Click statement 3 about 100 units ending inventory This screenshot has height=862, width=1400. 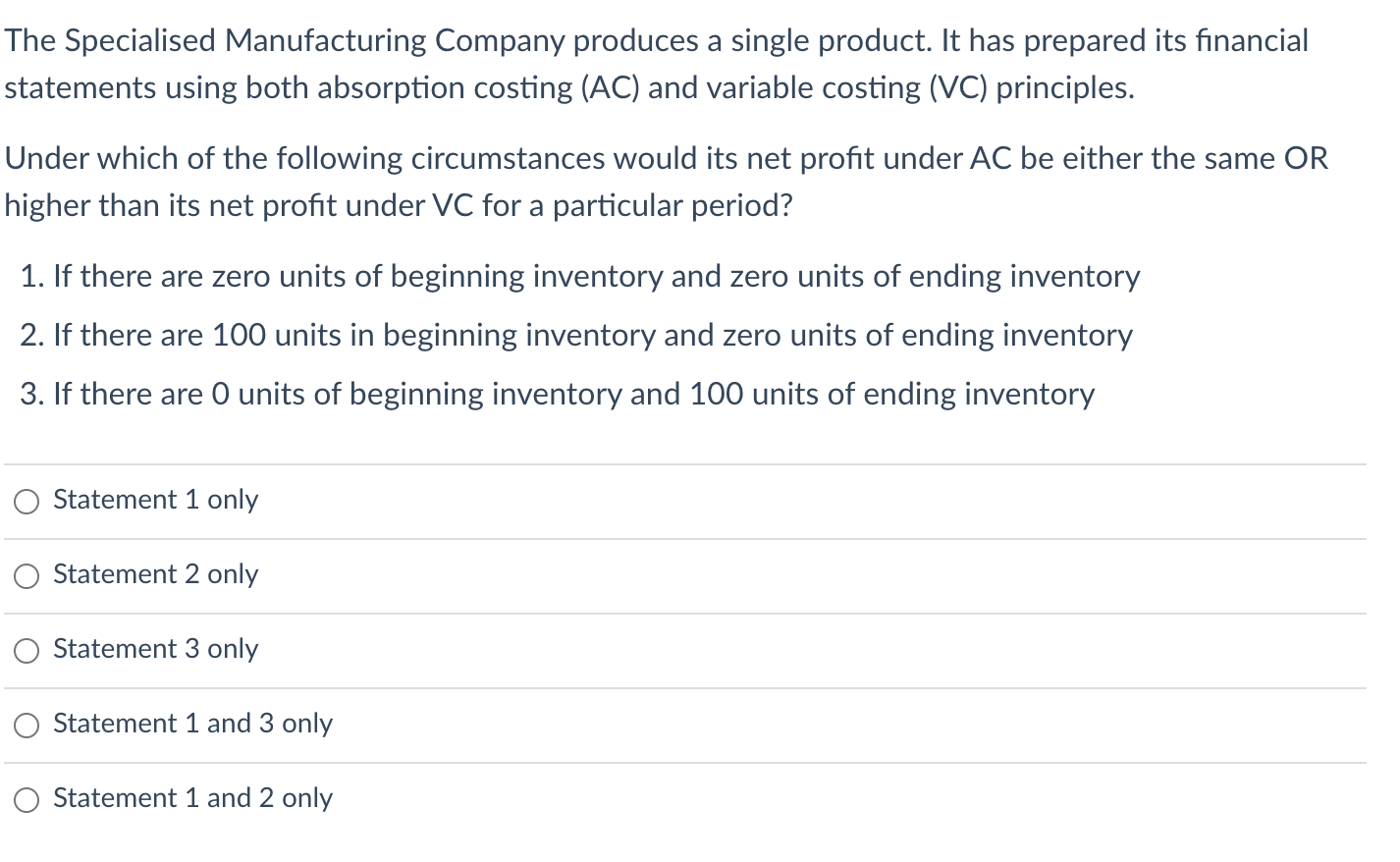click(x=558, y=395)
